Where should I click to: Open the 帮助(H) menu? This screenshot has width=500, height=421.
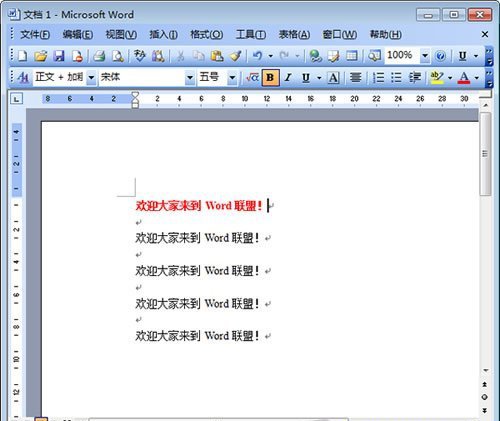385,34
